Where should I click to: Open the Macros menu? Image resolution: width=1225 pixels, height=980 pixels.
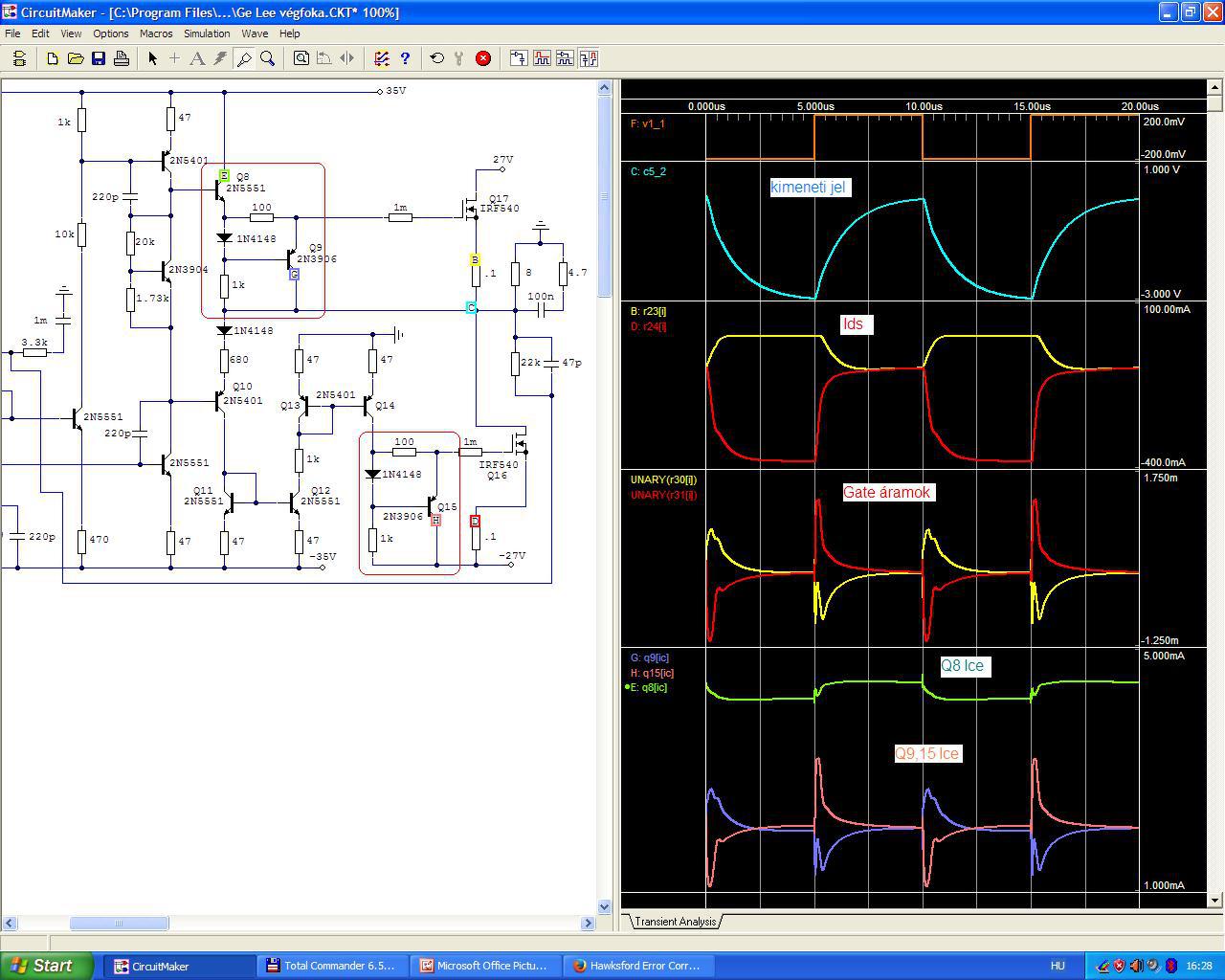[x=156, y=33]
